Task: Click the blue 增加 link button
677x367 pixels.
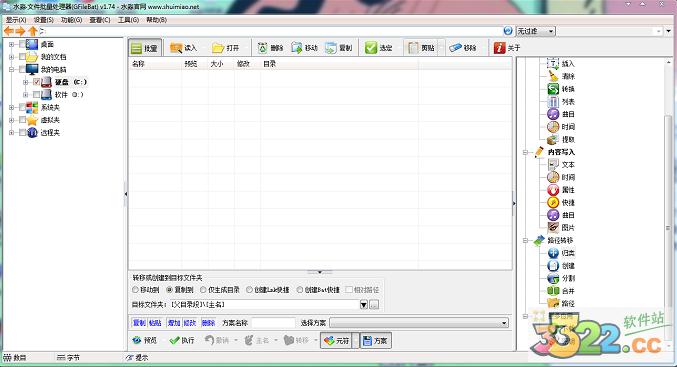Action: pos(174,323)
